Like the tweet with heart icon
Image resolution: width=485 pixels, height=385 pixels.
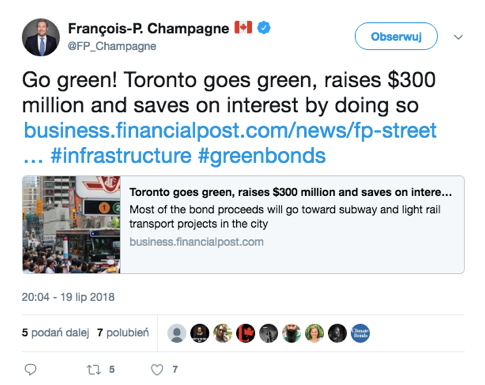(157, 370)
